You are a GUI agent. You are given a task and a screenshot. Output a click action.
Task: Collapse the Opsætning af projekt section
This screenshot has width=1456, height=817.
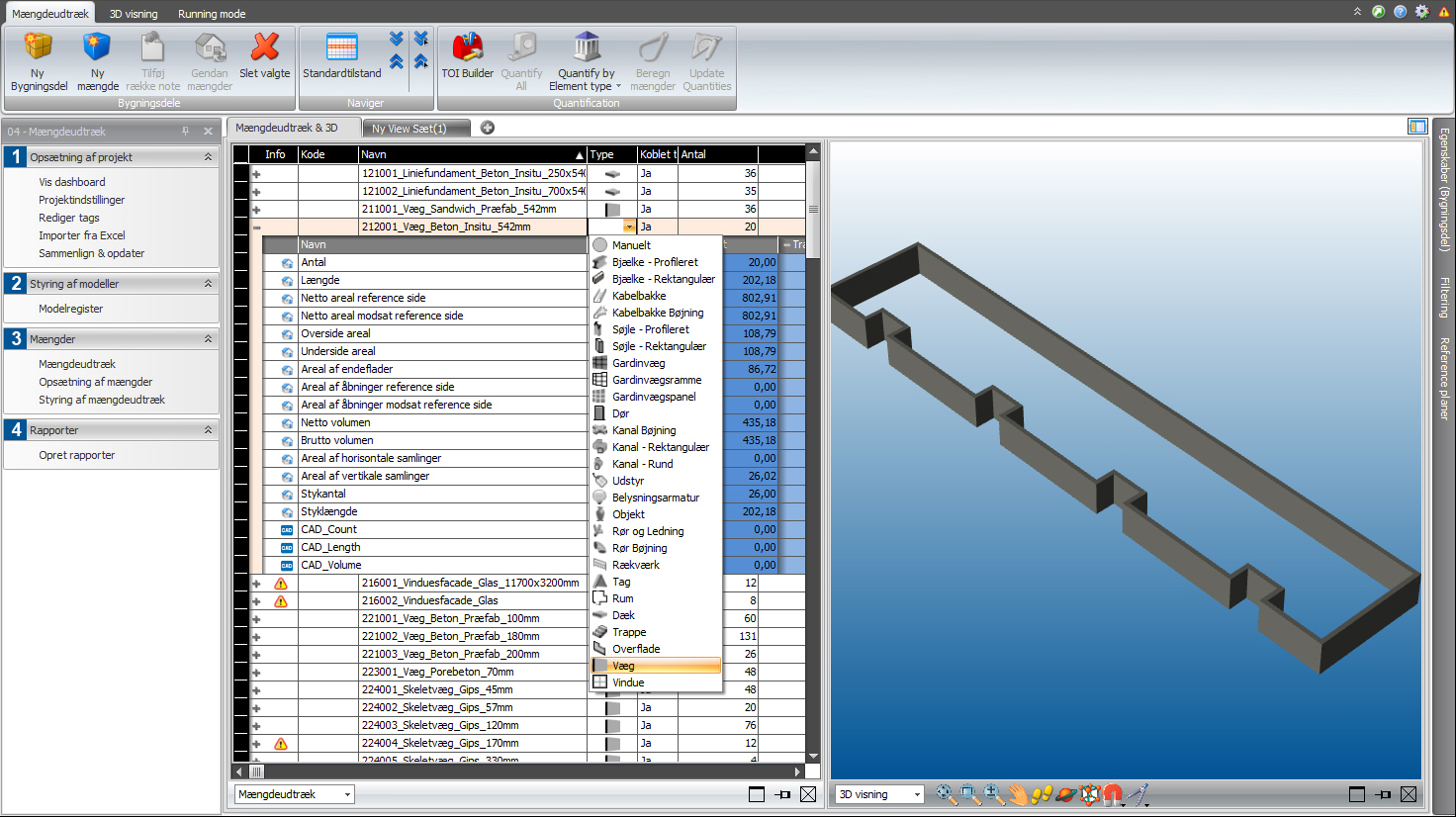click(x=208, y=157)
